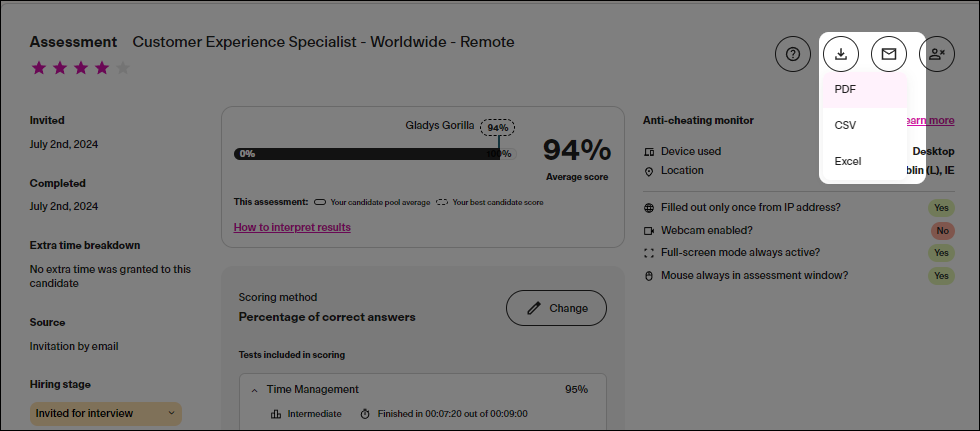Click the Change scoring method button
980x431 pixels.
pos(556,308)
